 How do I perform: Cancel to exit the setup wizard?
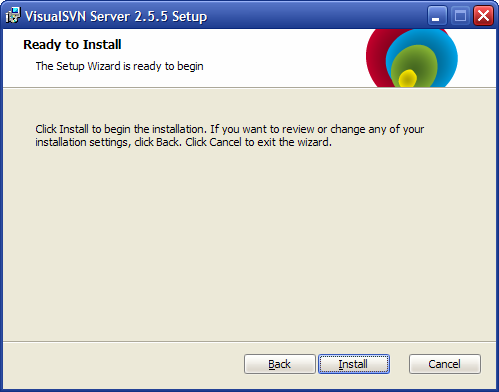(x=445, y=364)
